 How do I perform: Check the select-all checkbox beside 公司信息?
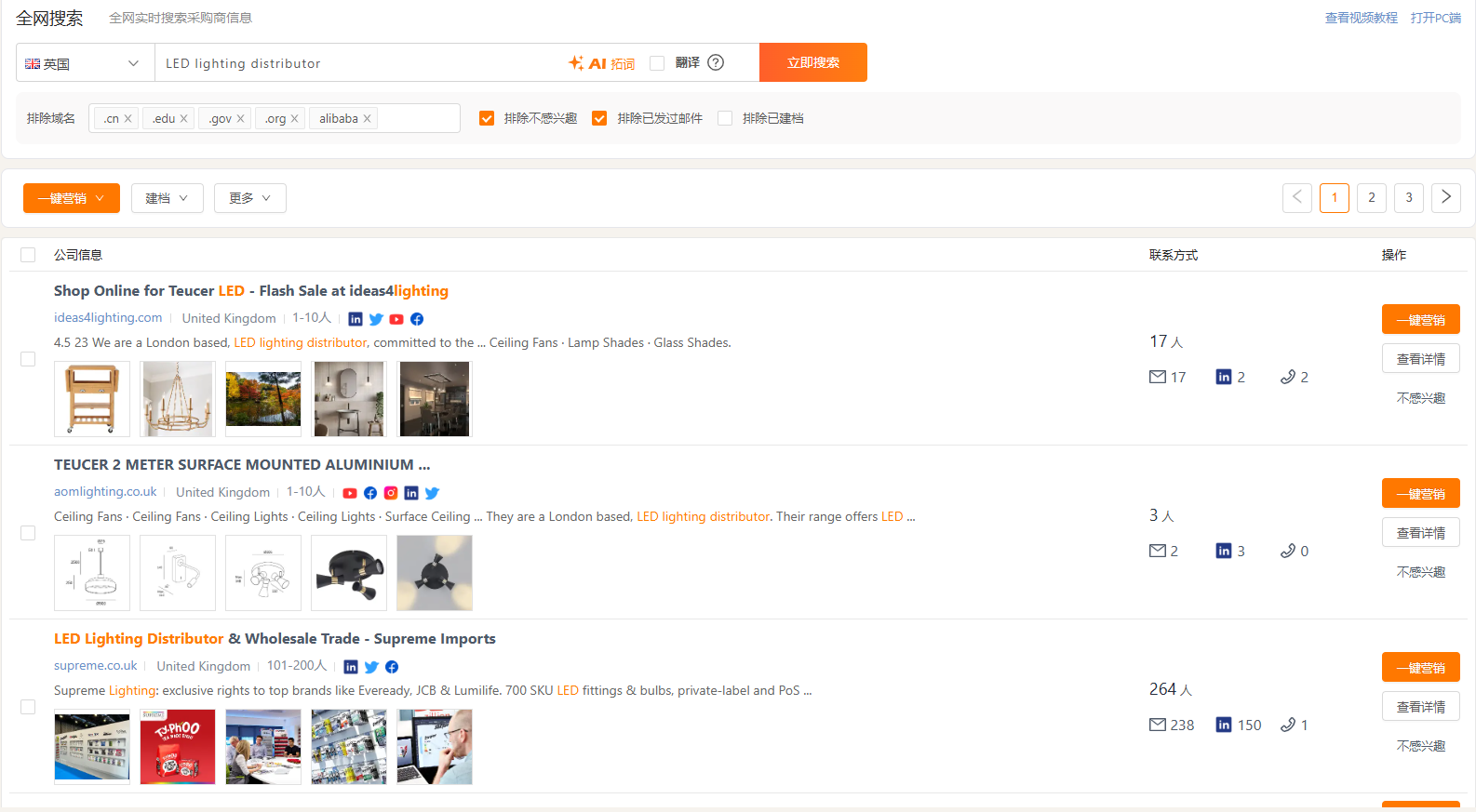click(x=28, y=255)
